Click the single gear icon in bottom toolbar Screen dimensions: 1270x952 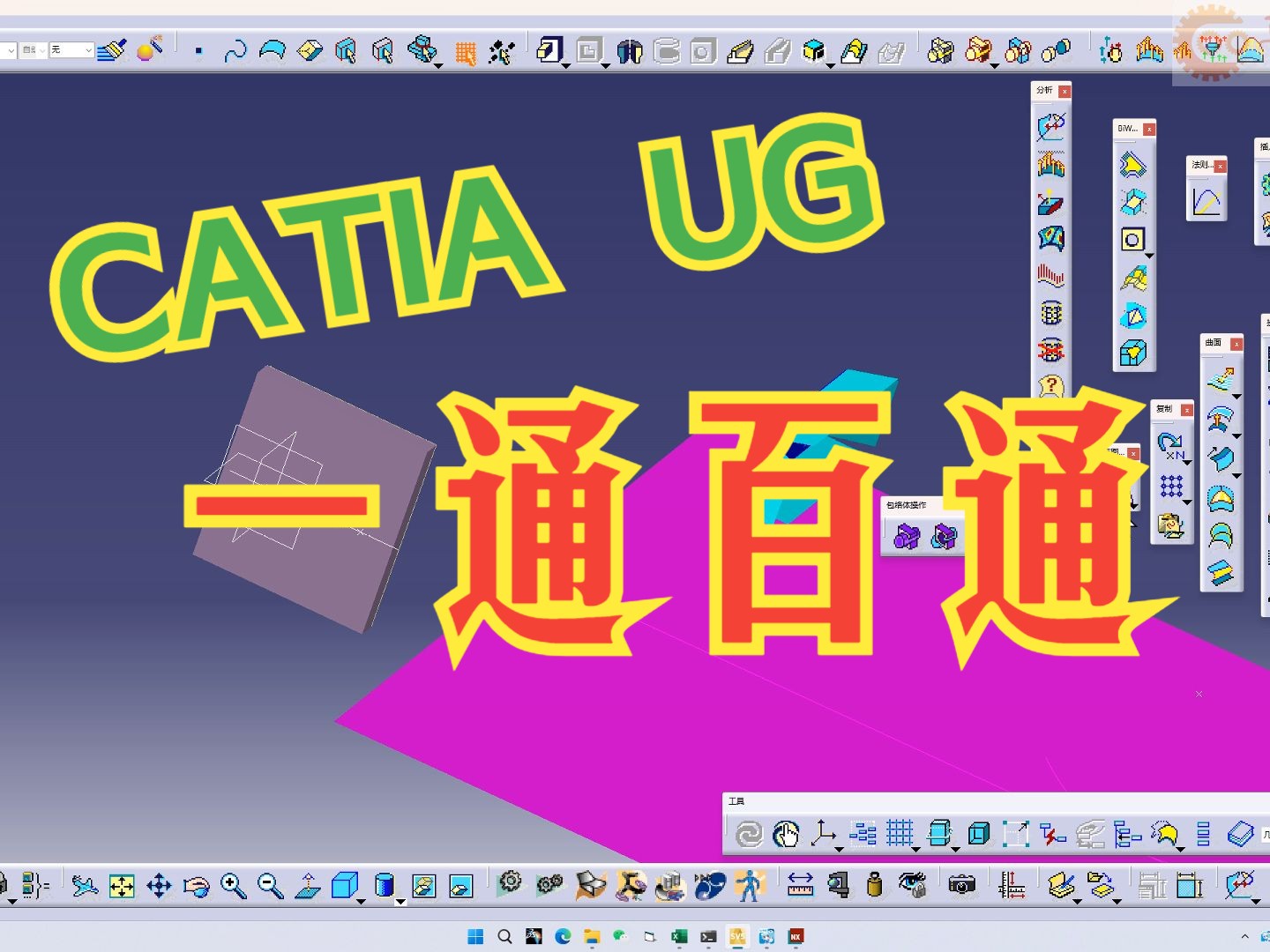(510, 882)
